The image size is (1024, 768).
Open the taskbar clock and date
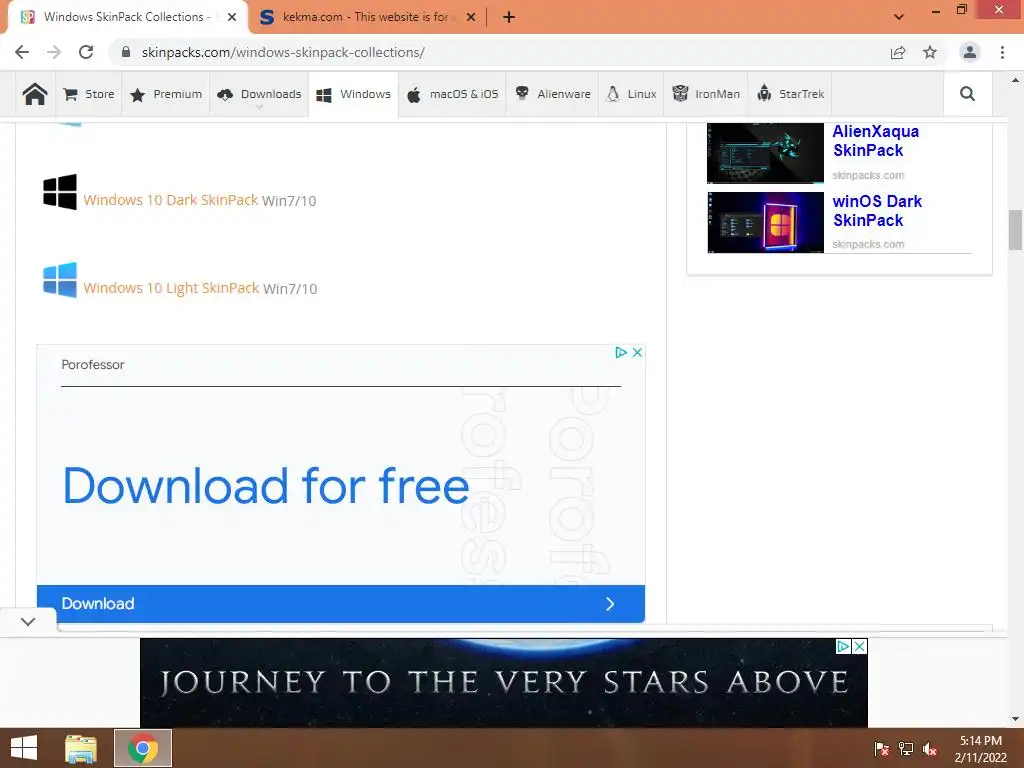[x=980, y=749]
